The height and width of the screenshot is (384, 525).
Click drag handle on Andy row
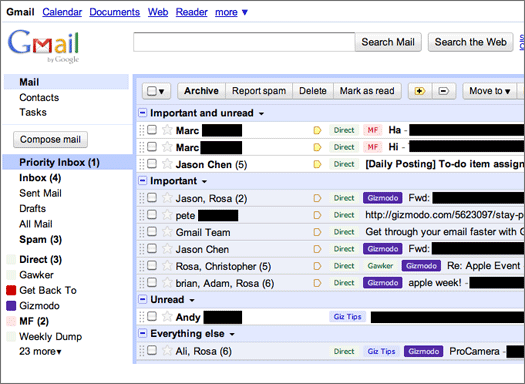tap(142, 316)
